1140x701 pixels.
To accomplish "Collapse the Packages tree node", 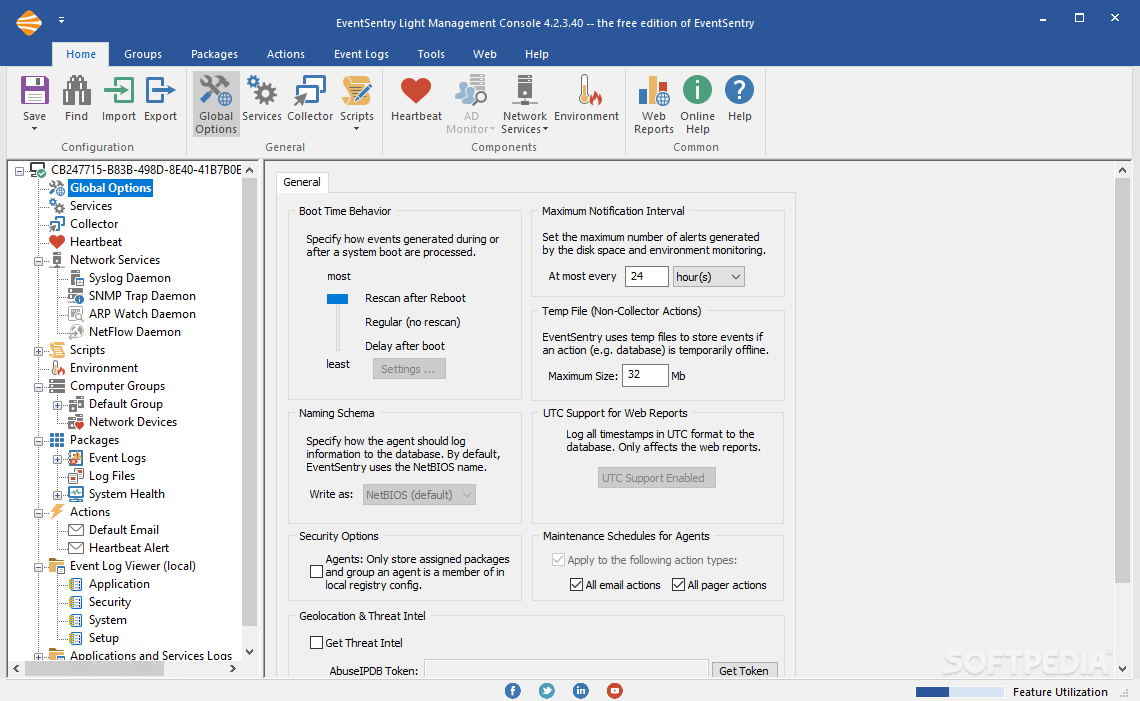I will pyautogui.click(x=39, y=441).
